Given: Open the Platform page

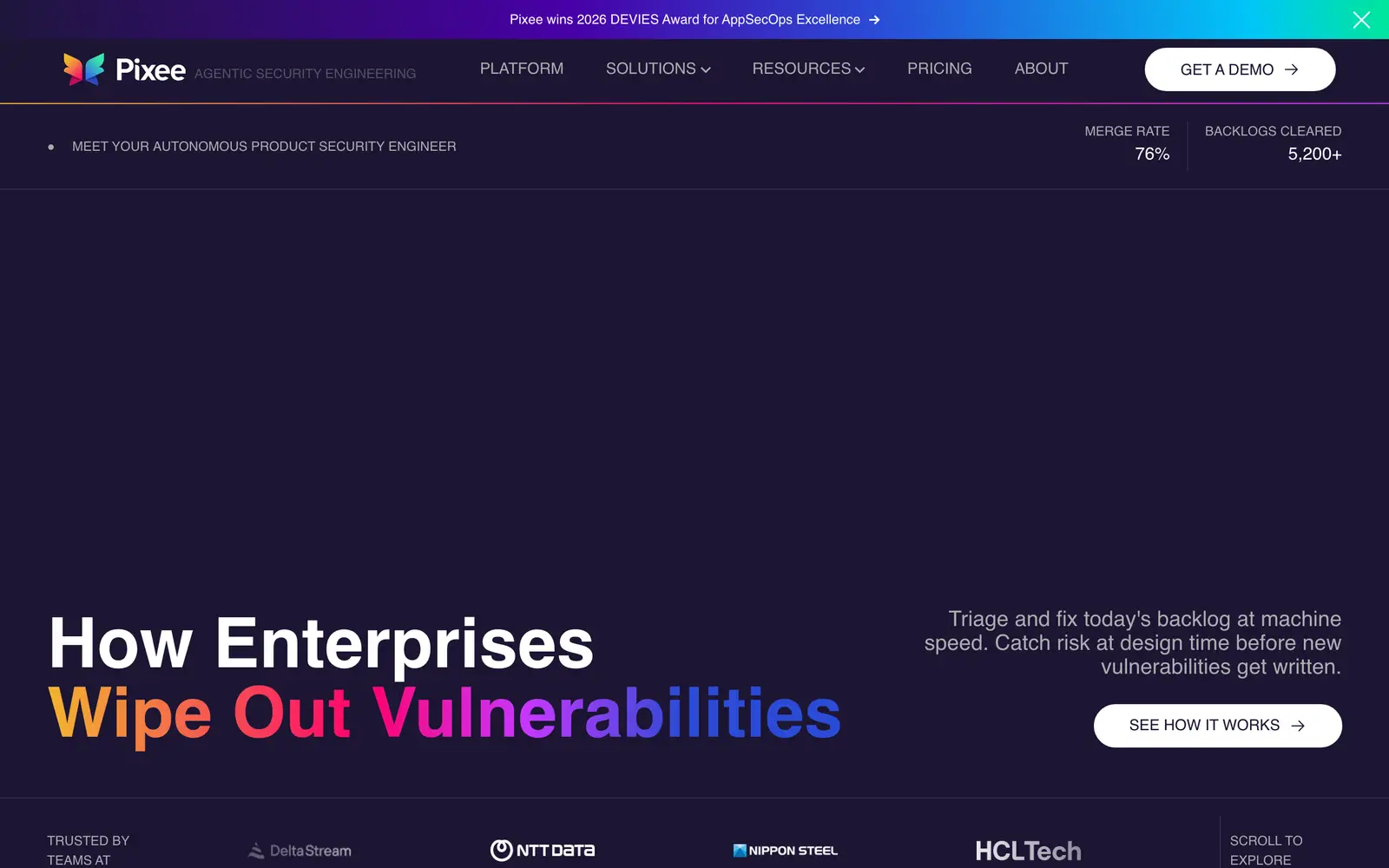Looking at the screenshot, I should coord(522,69).
